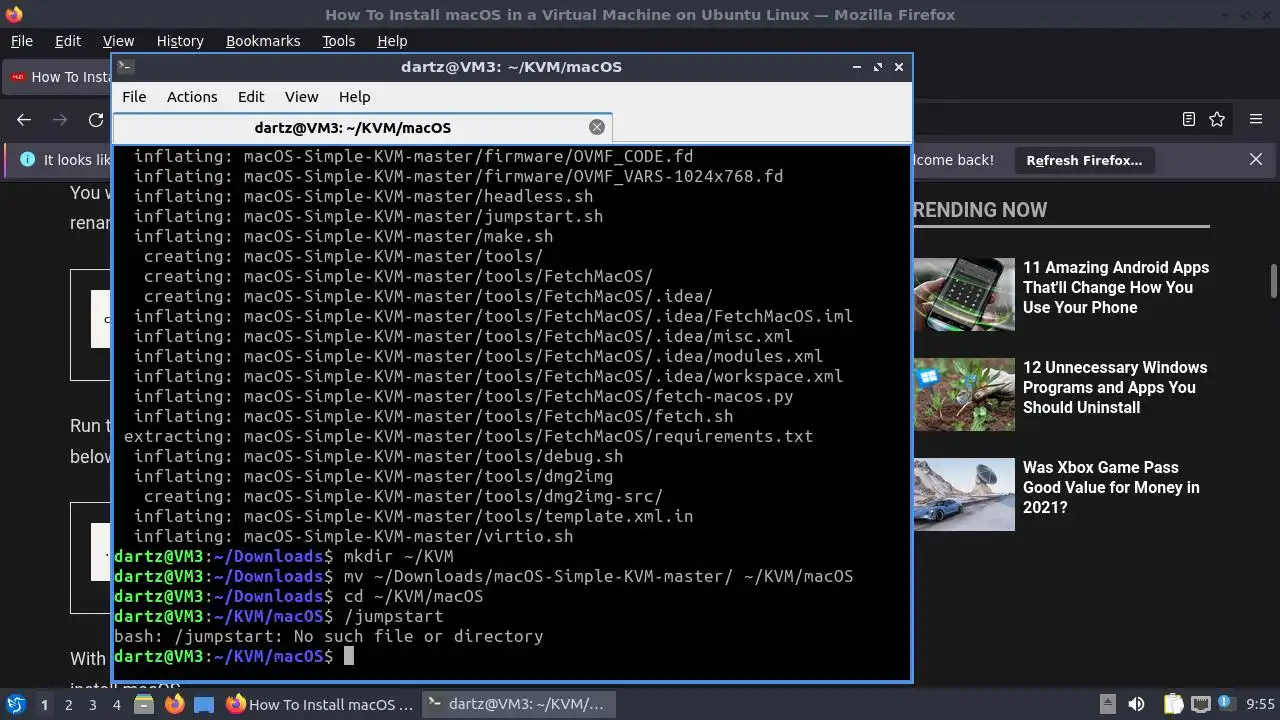The image size is (1280, 720).
Task: Click the Android apps phone thumbnail
Action: [x=964, y=294]
